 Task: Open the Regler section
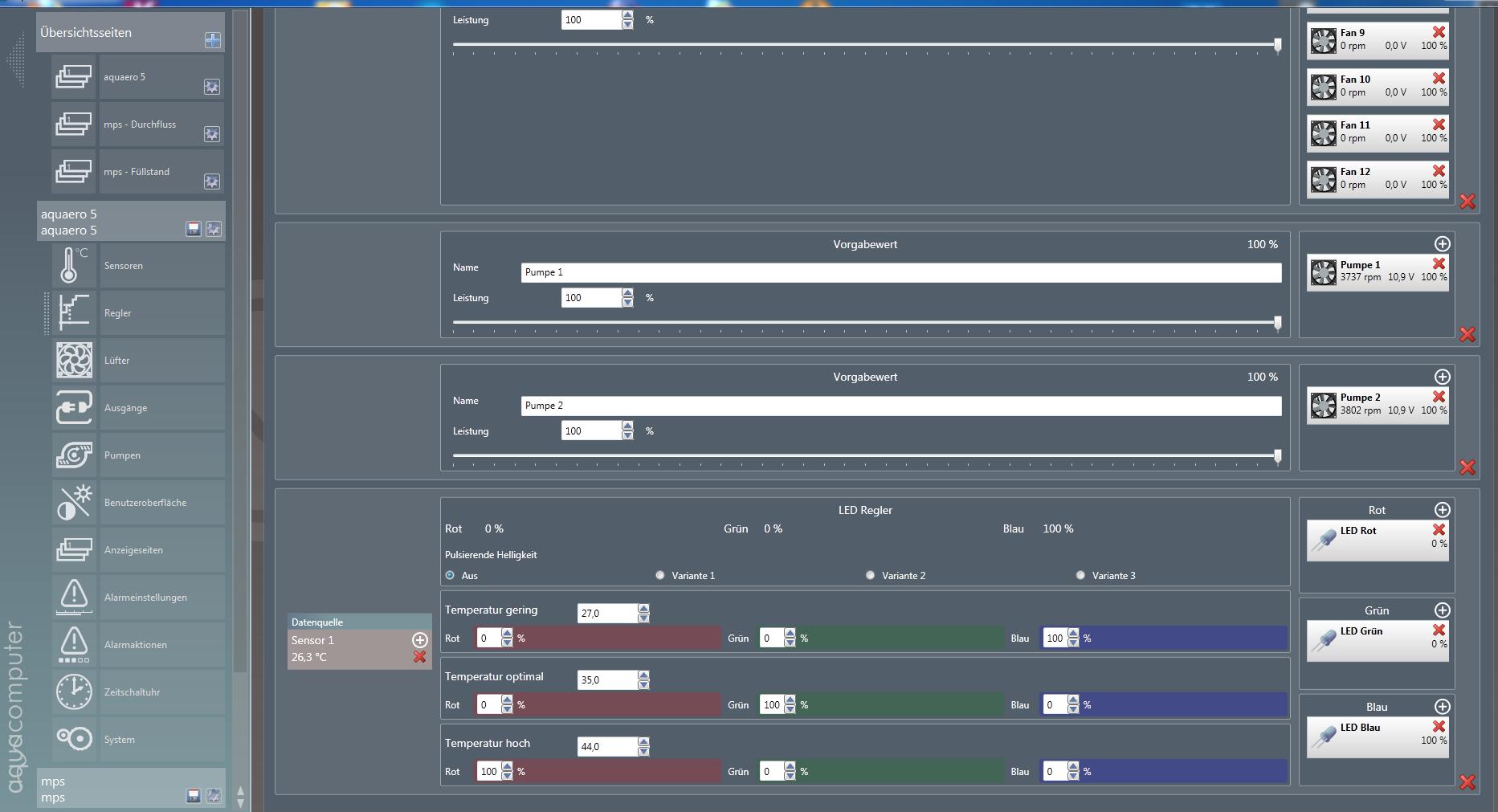tap(117, 313)
